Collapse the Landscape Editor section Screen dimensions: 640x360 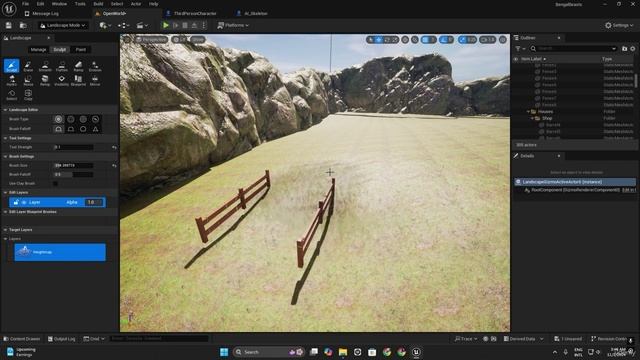click(5, 110)
